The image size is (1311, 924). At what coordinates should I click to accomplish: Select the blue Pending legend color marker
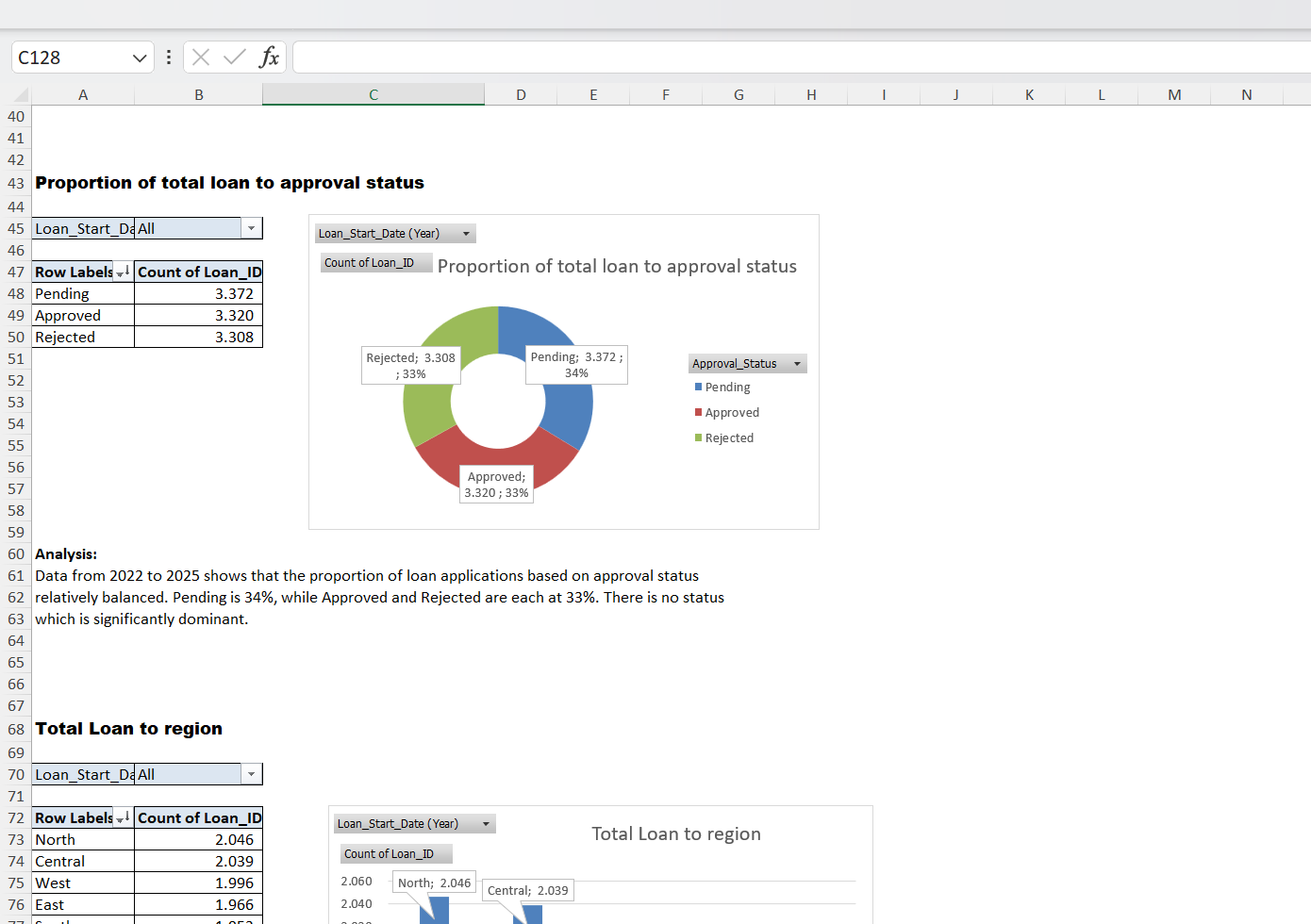[x=696, y=387]
